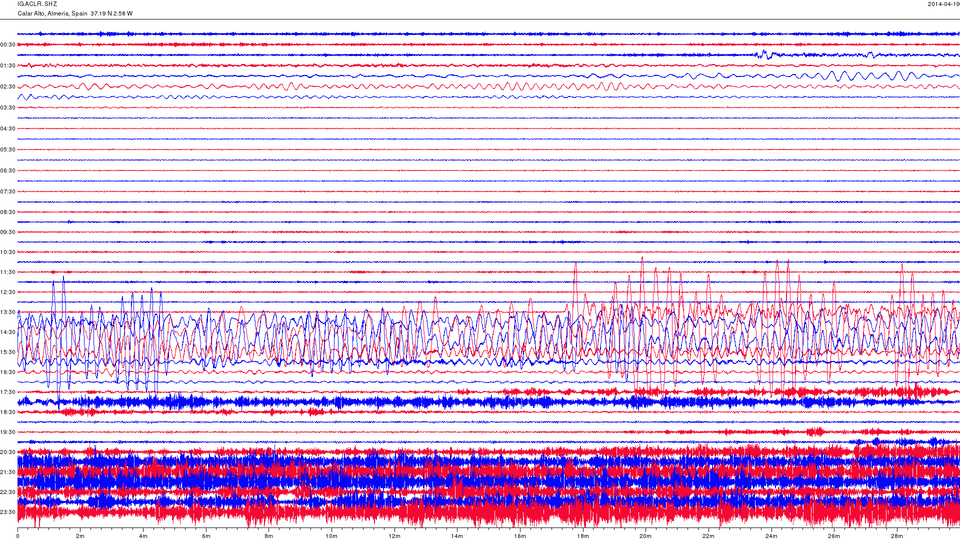960x540 pixels.
Task: Click the 6m tick label on the bottom axis
Action: point(206,536)
